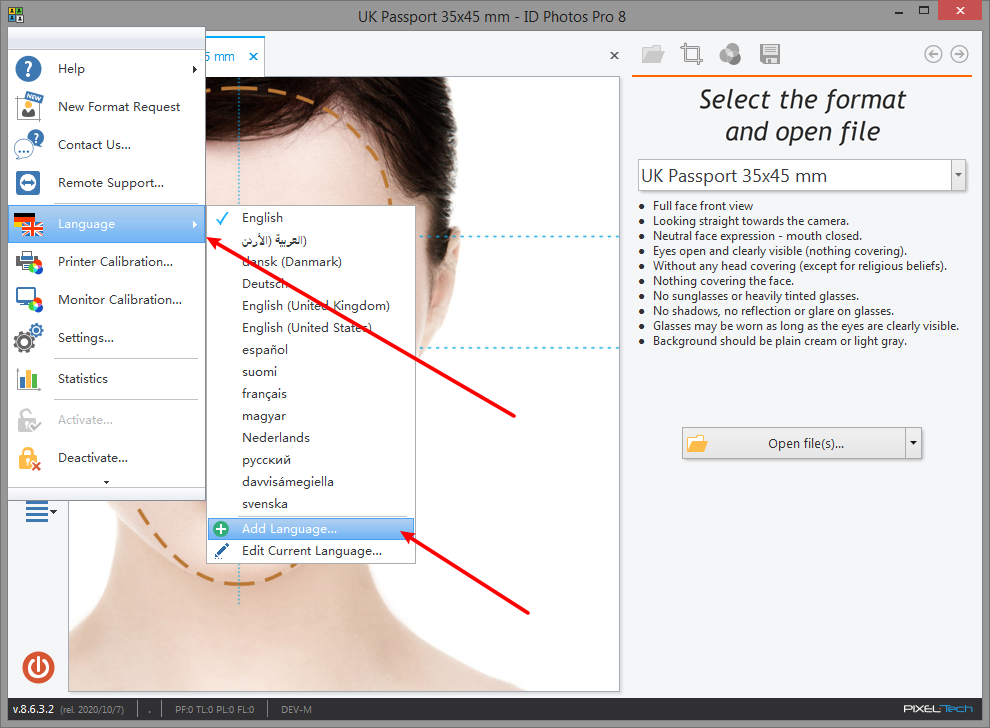
Task: Open the color adjustment circles icon
Action: (730, 54)
